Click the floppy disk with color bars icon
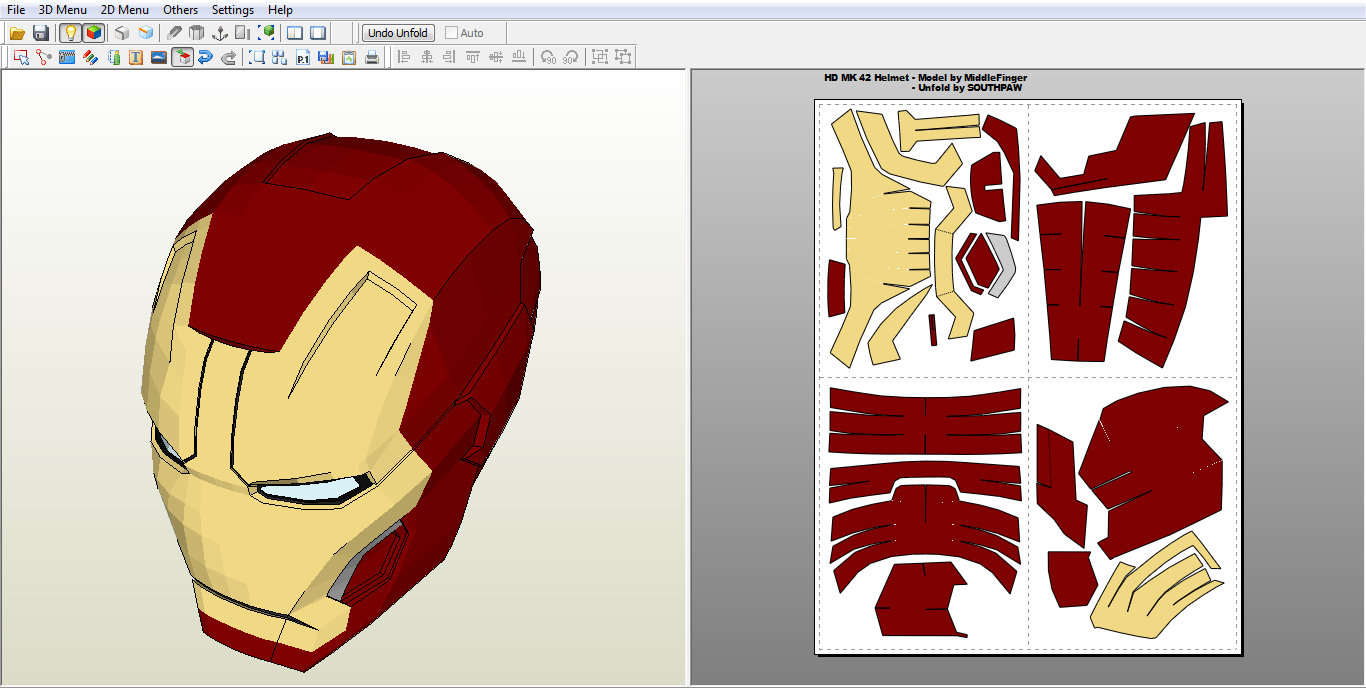This screenshot has height=688, width=1366. pos(326,57)
